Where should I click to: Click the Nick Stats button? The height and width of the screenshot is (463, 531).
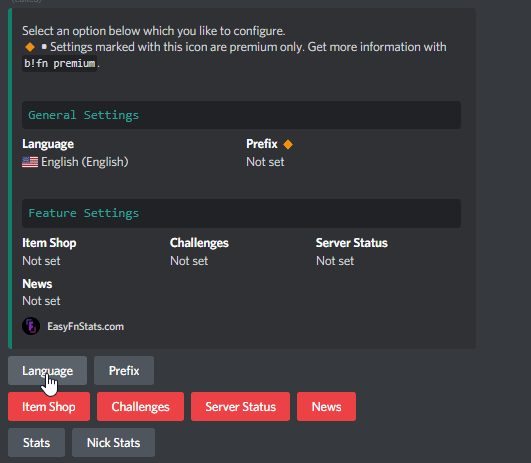coord(113,442)
